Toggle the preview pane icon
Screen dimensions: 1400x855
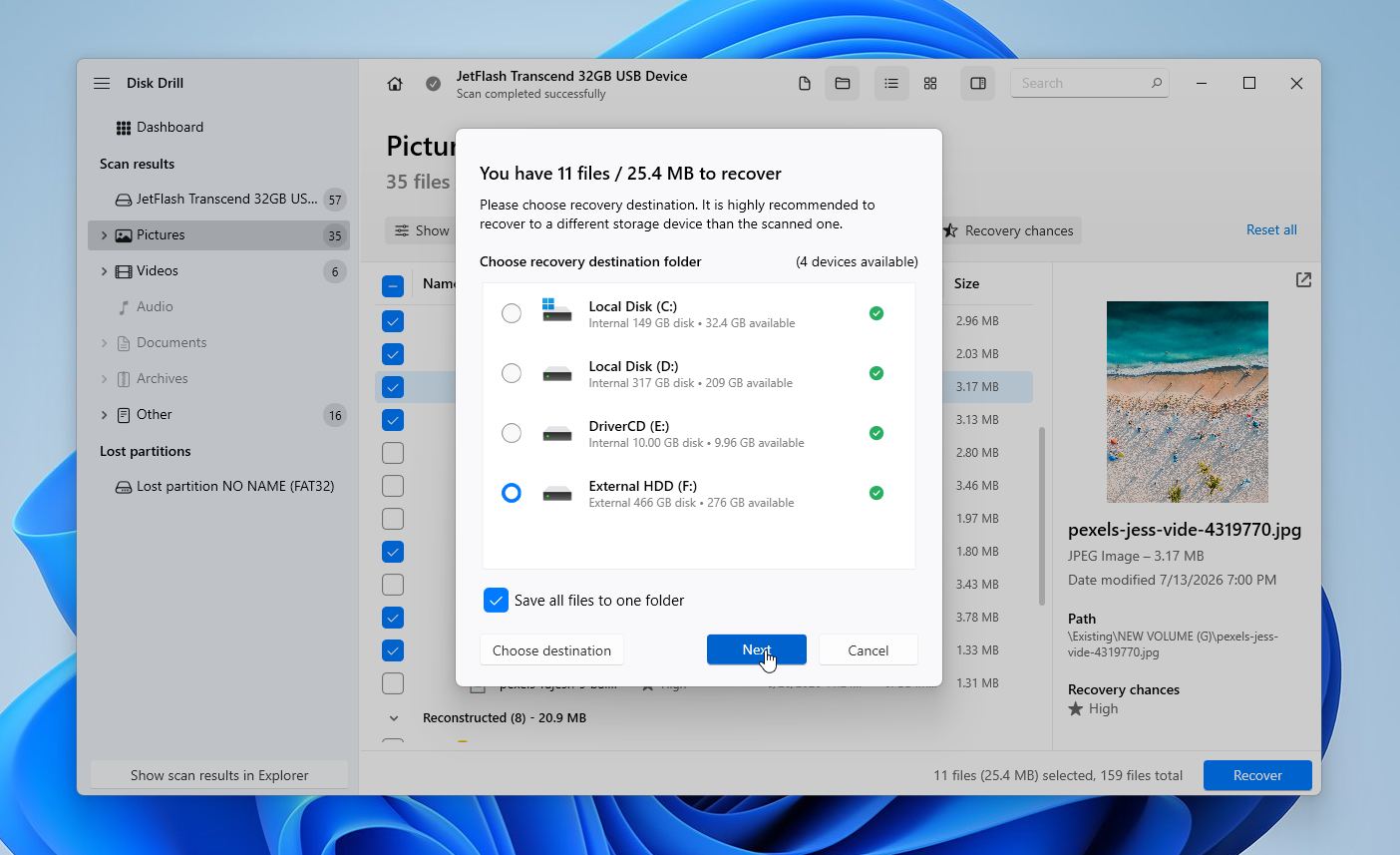click(978, 84)
